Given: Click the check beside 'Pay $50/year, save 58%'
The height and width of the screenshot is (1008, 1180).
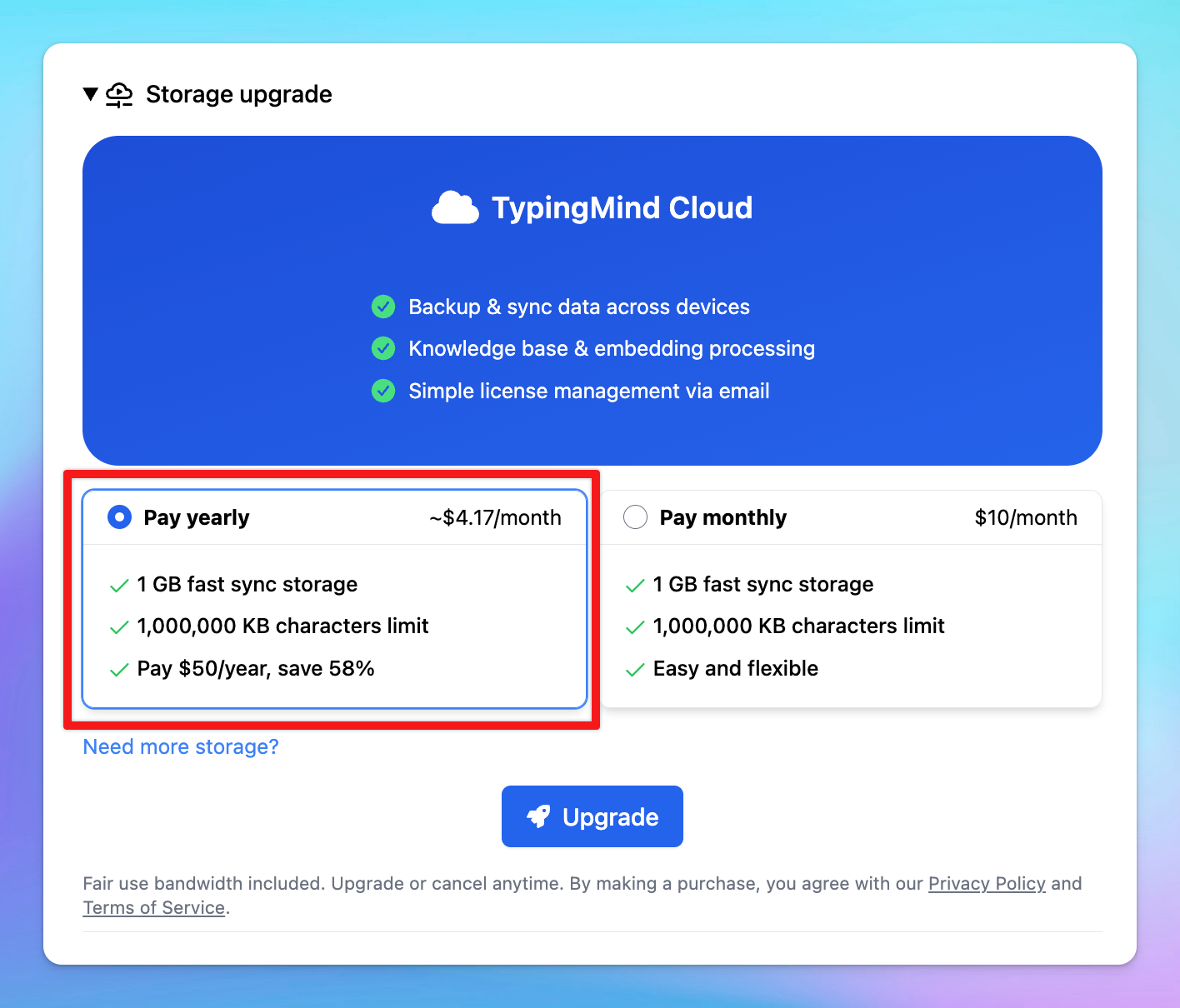Looking at the screenshot, I should 119,670.
